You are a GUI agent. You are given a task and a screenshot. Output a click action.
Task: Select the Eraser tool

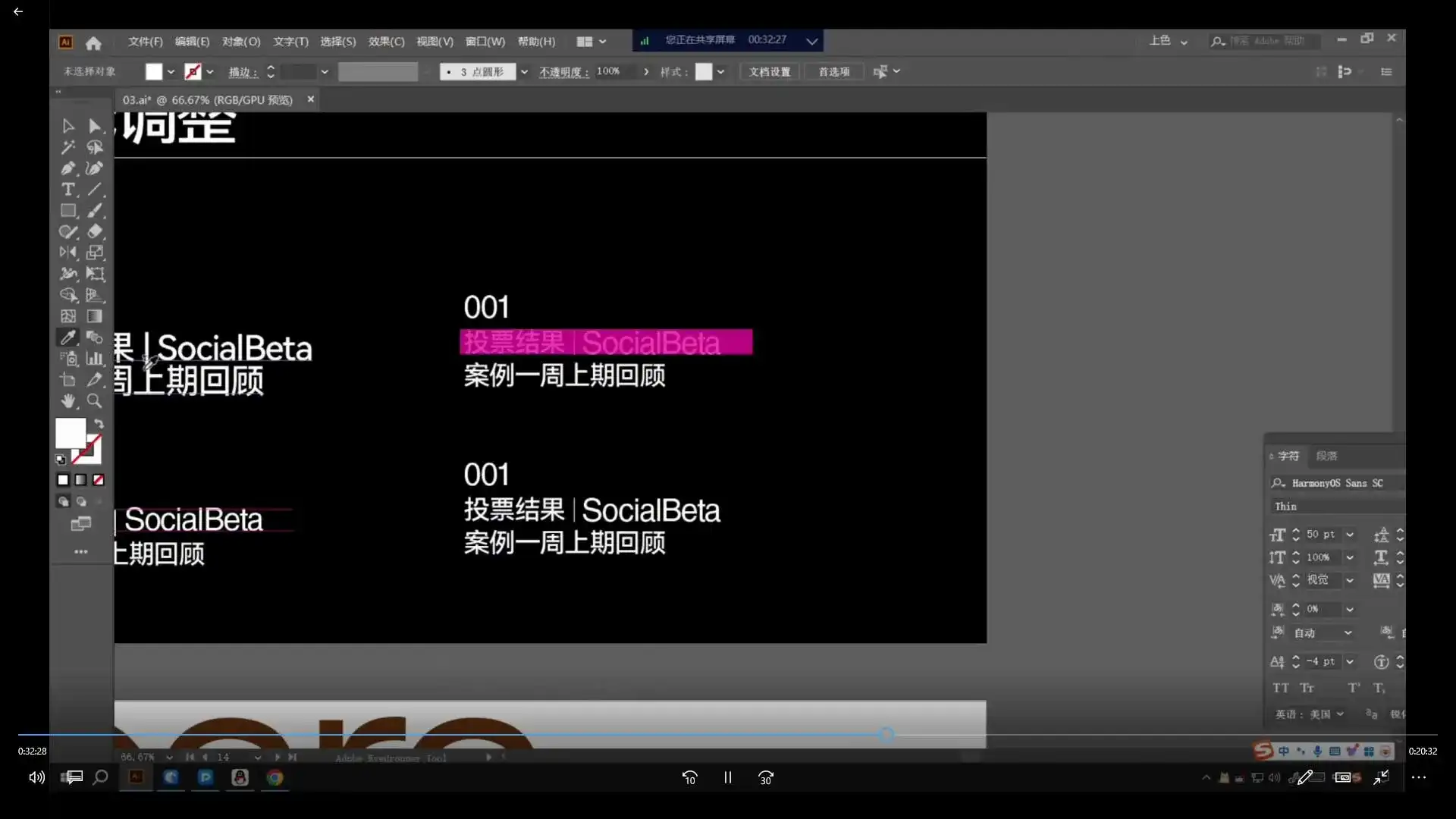pos(95,232)
